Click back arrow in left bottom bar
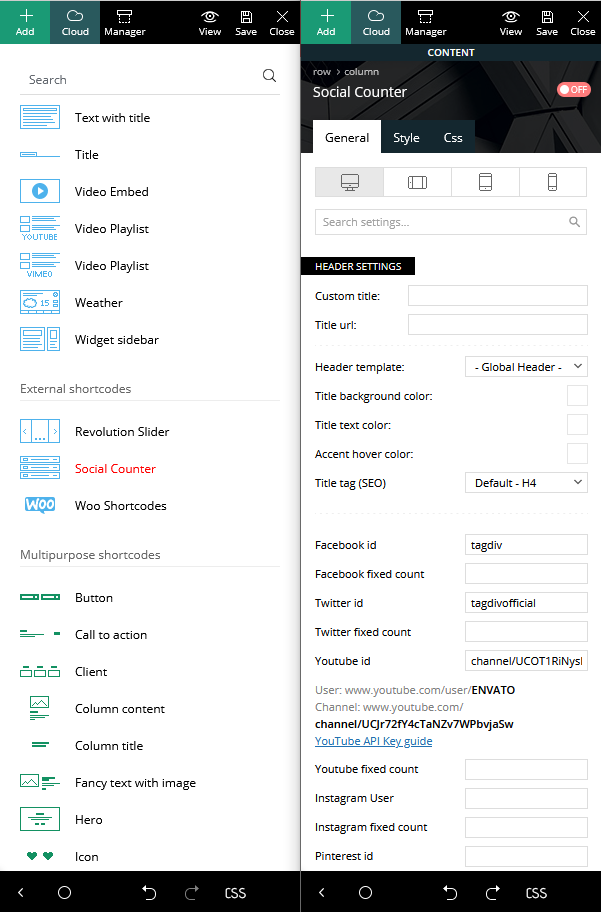601x912 pixels. [x=21, y=892]
